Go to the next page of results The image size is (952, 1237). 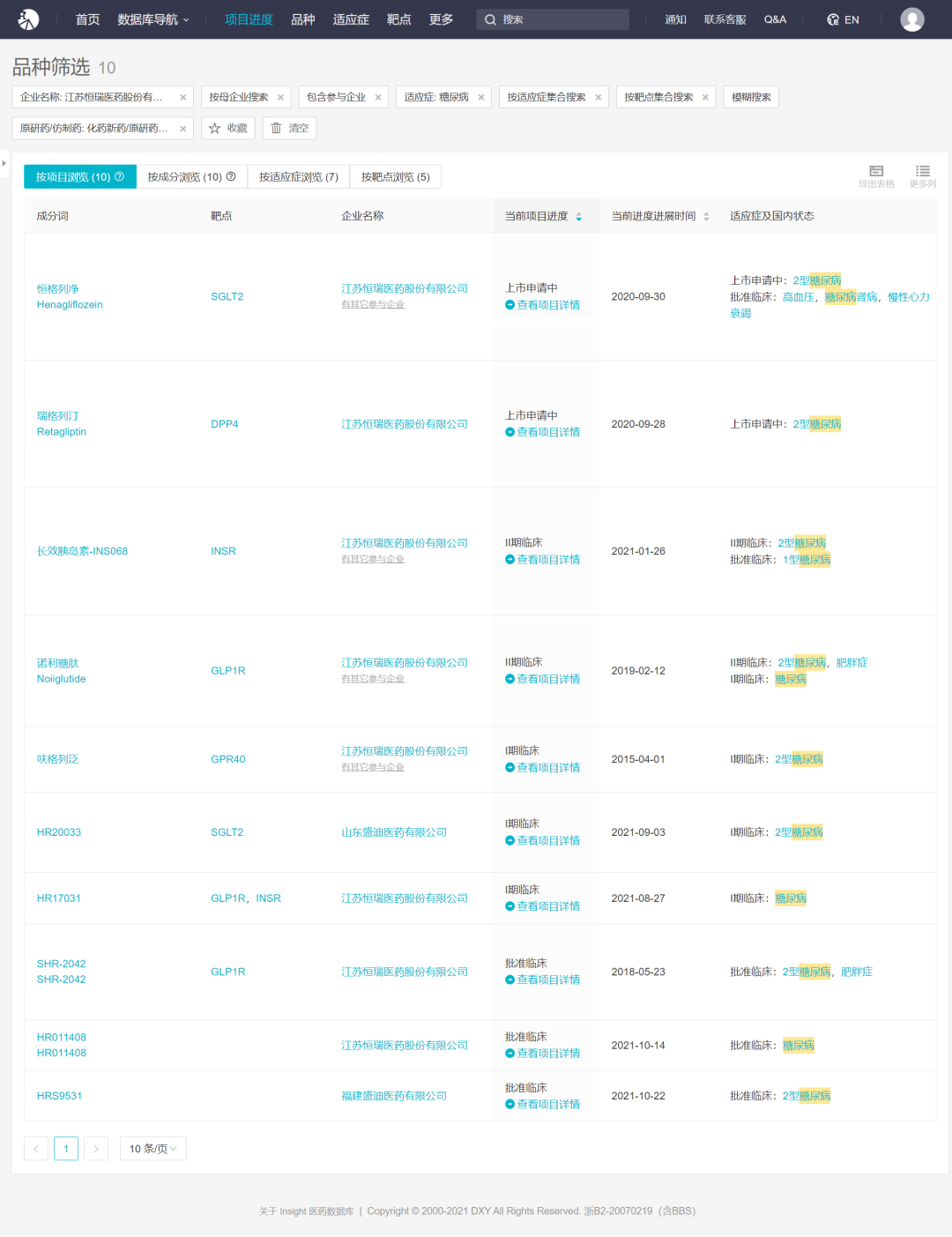coord(96,1149)
